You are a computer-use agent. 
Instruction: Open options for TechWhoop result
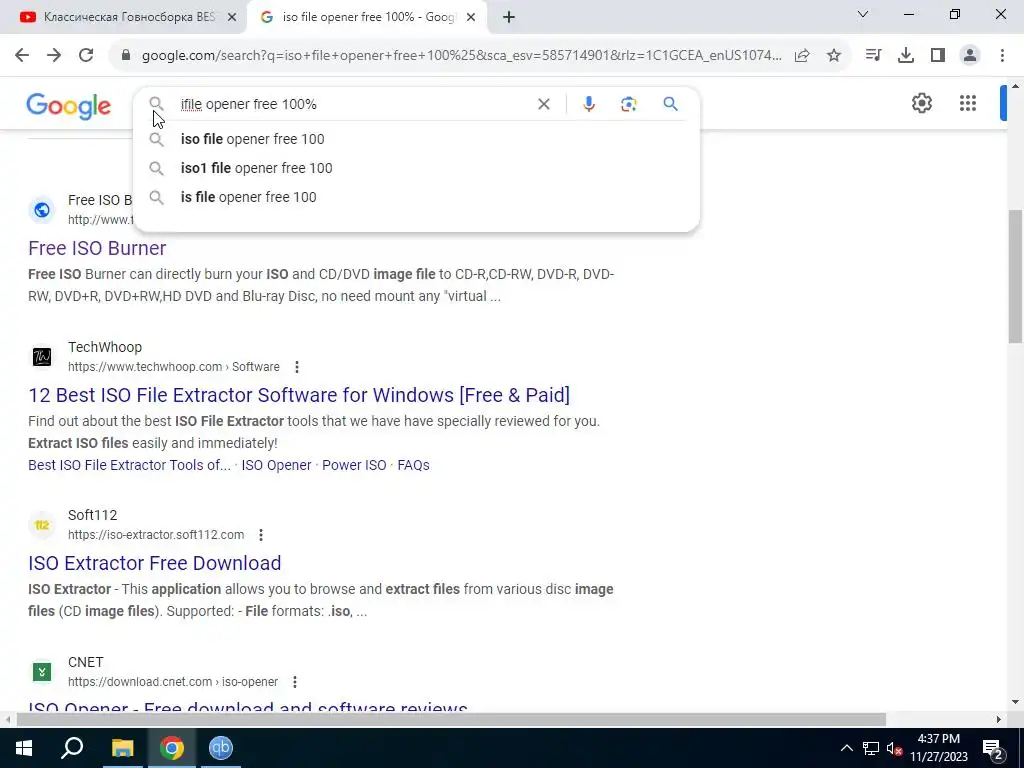(296, 367)
